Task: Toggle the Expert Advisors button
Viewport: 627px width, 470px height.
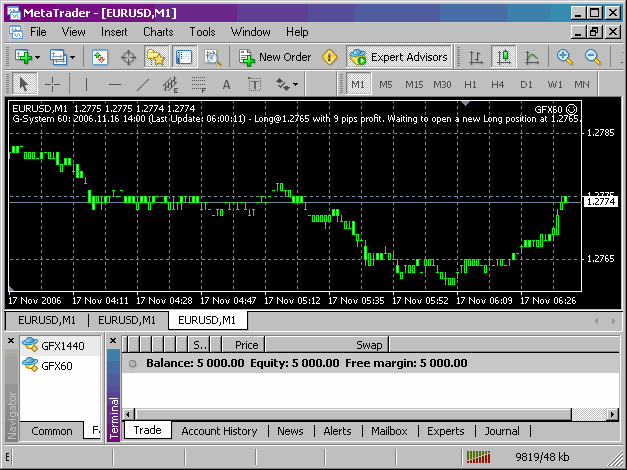Action: point(398,57)
